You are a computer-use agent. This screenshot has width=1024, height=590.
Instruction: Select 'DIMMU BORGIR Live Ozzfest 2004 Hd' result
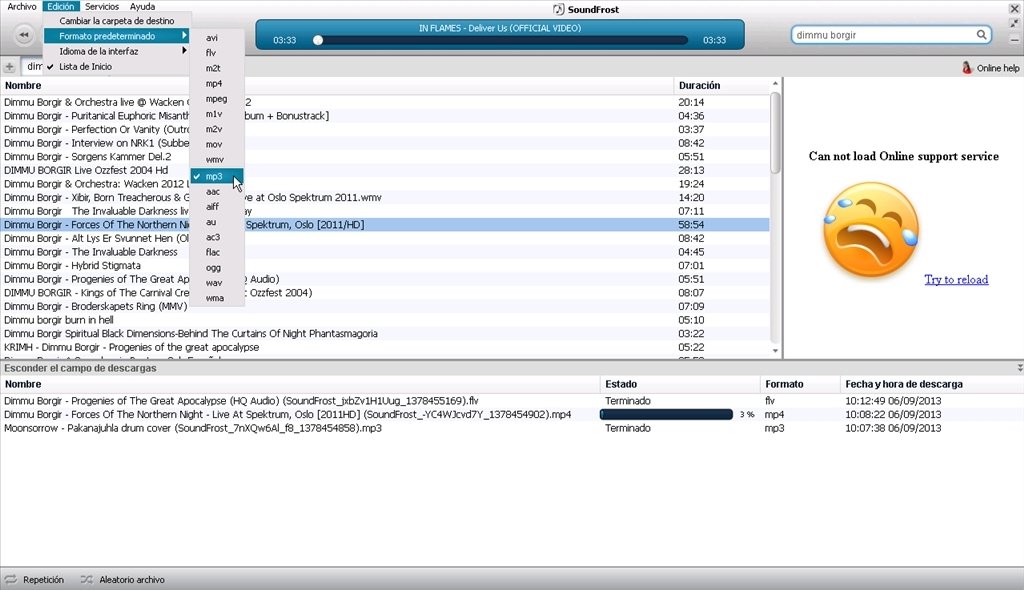[x=385, y=170]
